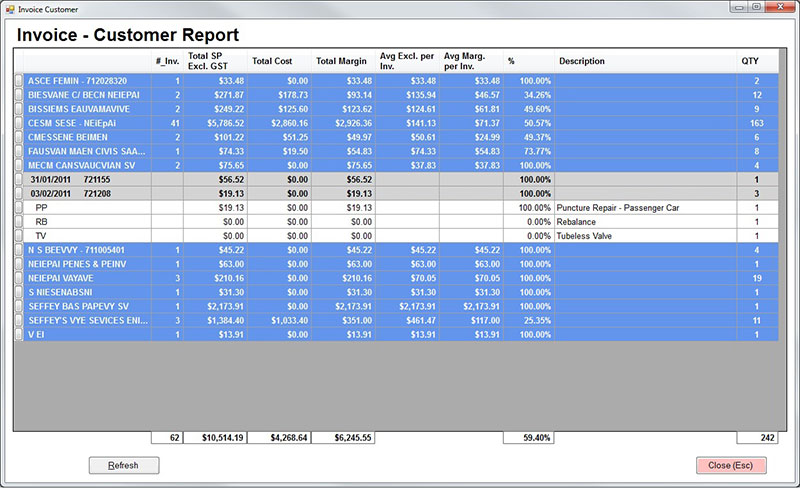Click the % column header
Viewport: 800px width, 492px height.
529,61
